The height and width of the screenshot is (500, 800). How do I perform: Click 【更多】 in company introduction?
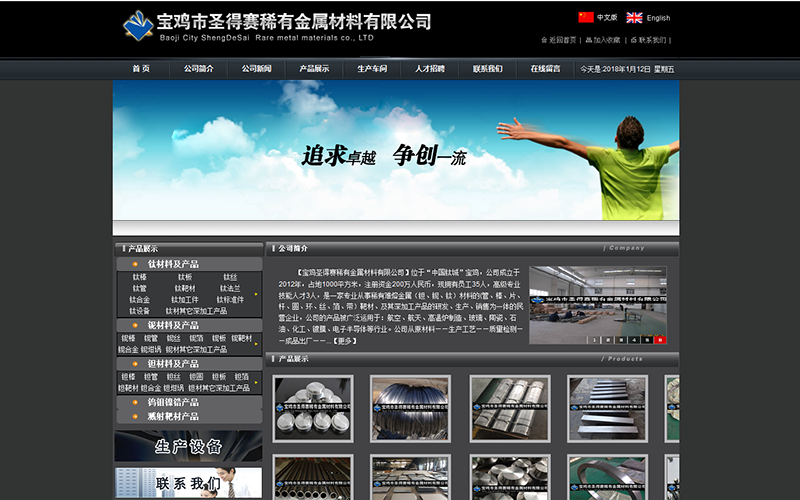(x=345, y=341)
